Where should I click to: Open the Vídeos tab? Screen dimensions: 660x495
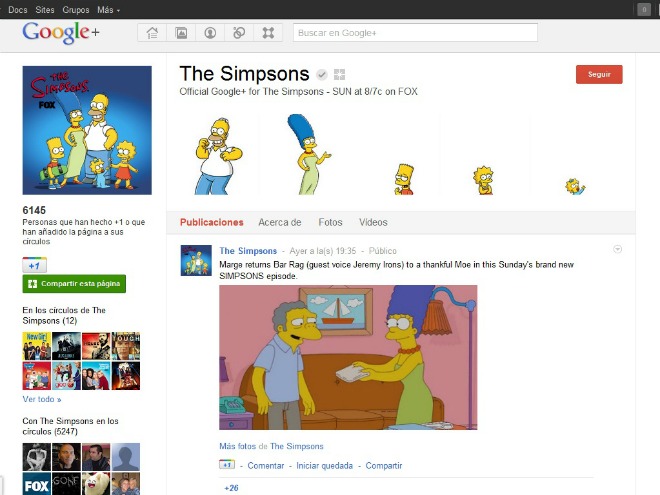coord(373,222)
